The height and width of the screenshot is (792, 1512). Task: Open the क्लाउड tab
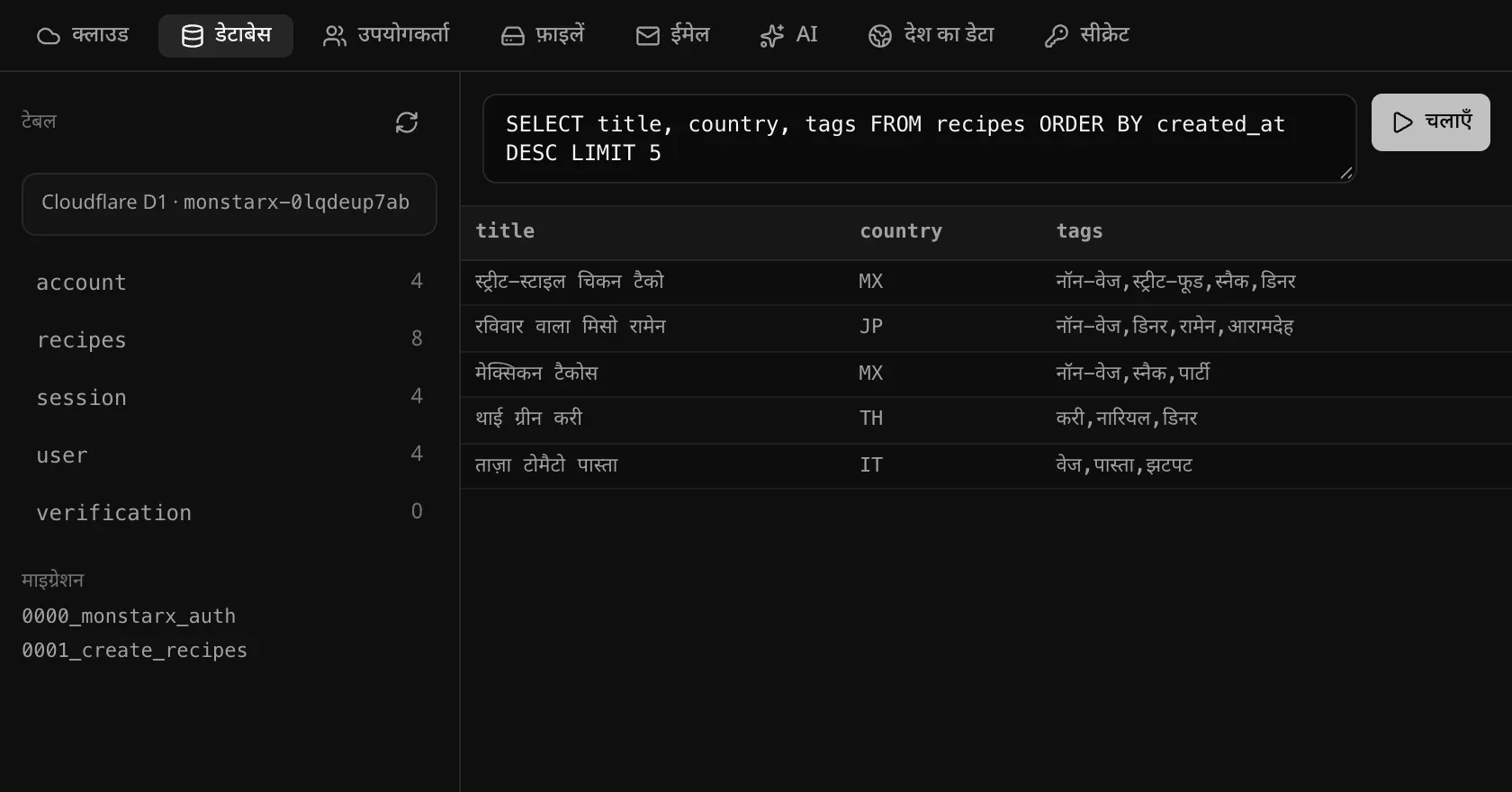pyautogui.click(x=83, y=35)
